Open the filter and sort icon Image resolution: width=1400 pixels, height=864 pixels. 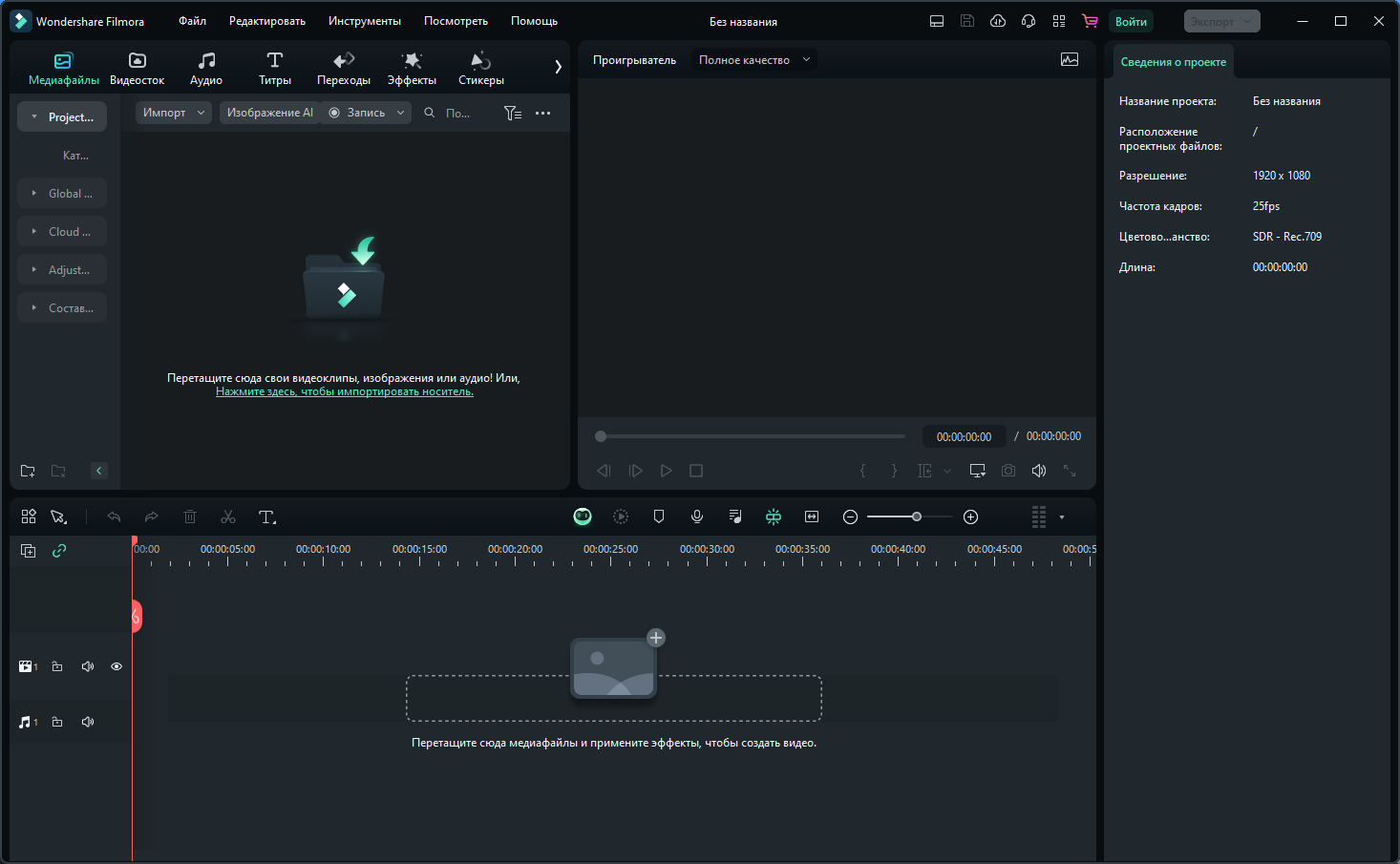tap(513, 113)
